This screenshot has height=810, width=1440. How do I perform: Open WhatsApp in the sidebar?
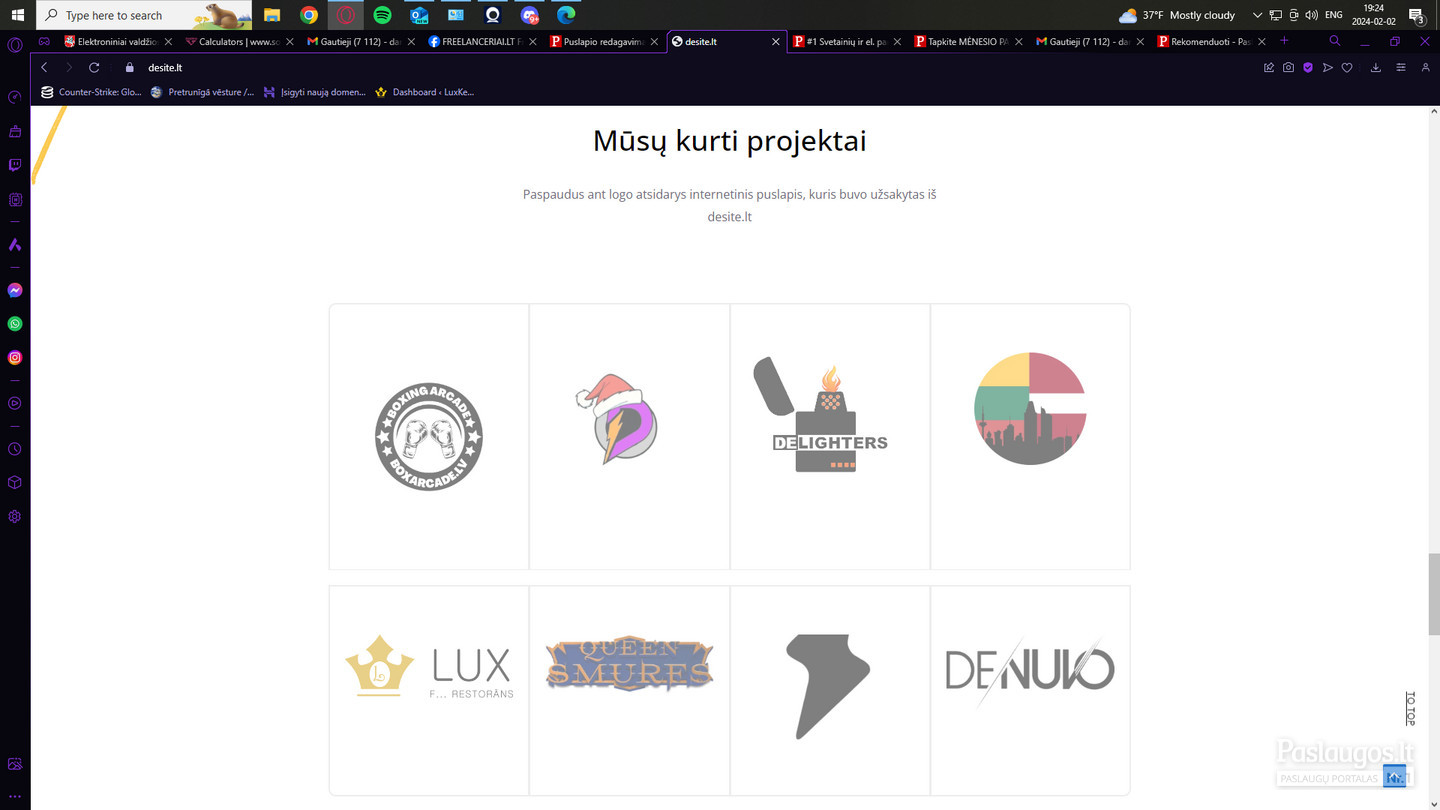click(15, 324)
